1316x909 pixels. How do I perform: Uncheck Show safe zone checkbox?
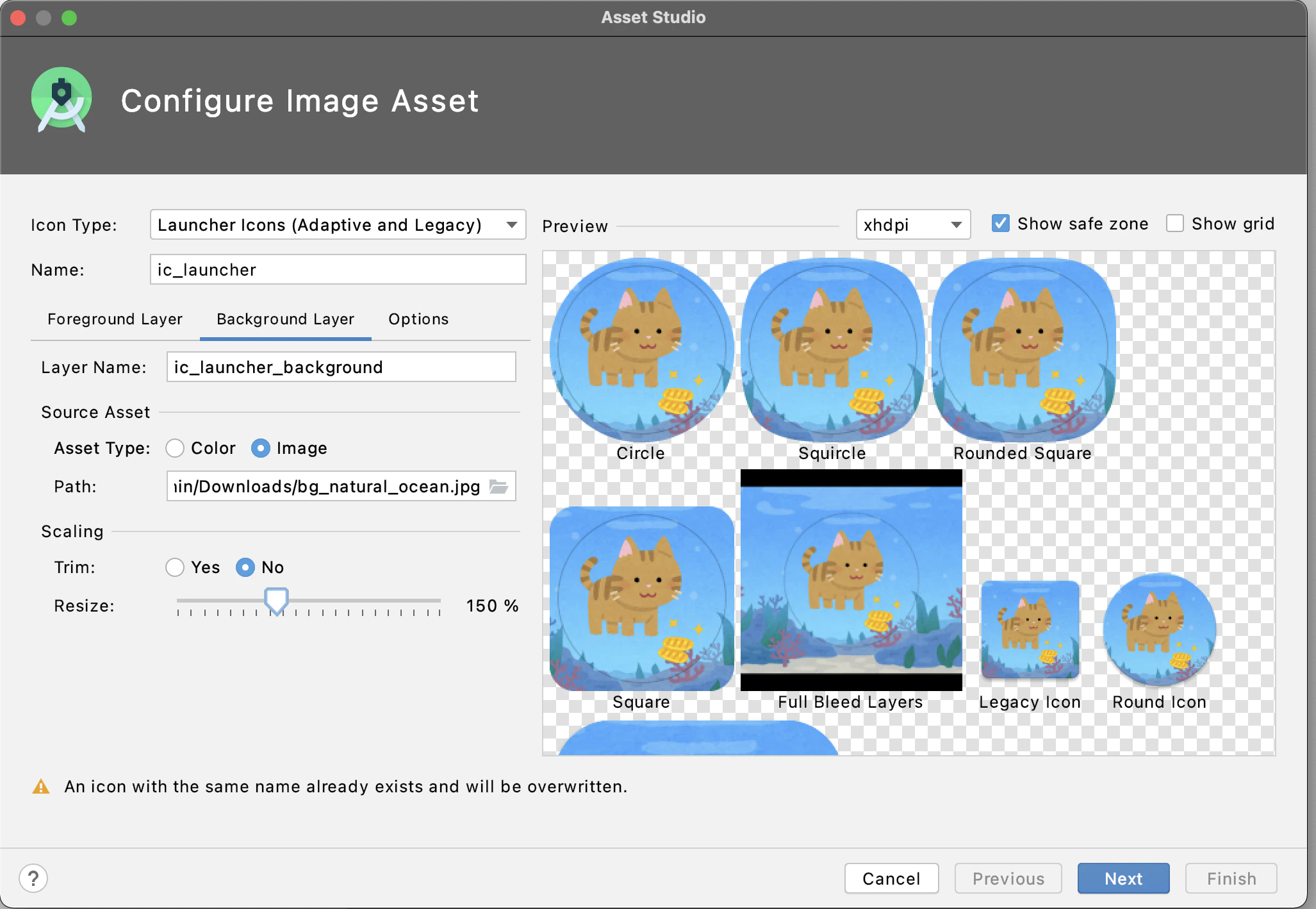pyautogui.click(x=1000, y=224)
